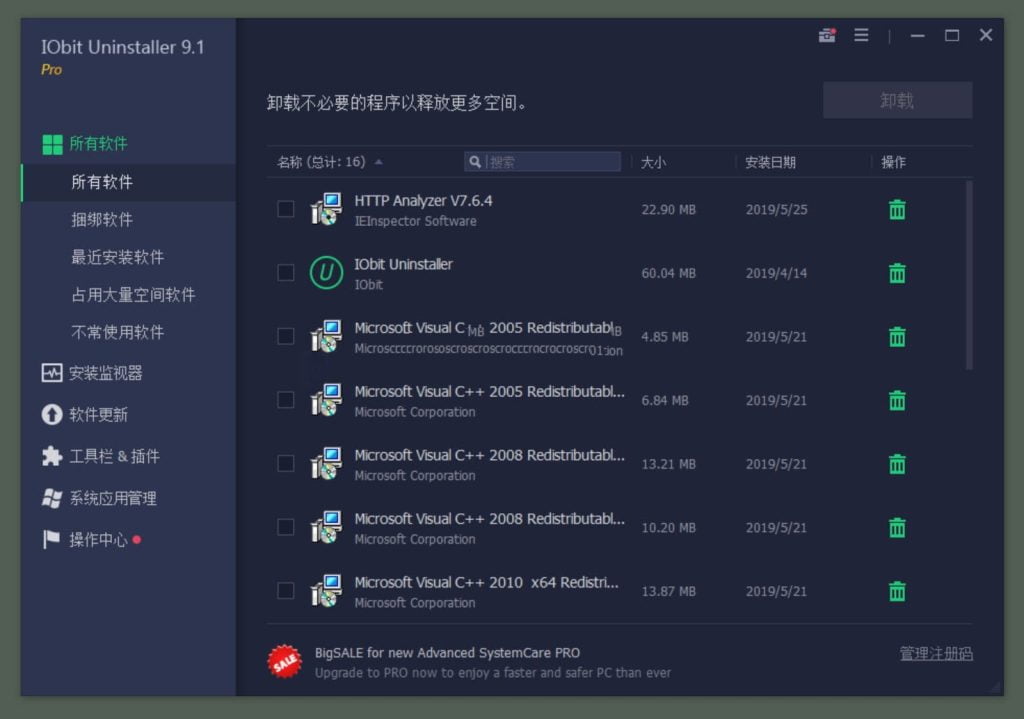Check the box next to HTTP Analyzer
The image size is (1024, 719).
[285, 207]
